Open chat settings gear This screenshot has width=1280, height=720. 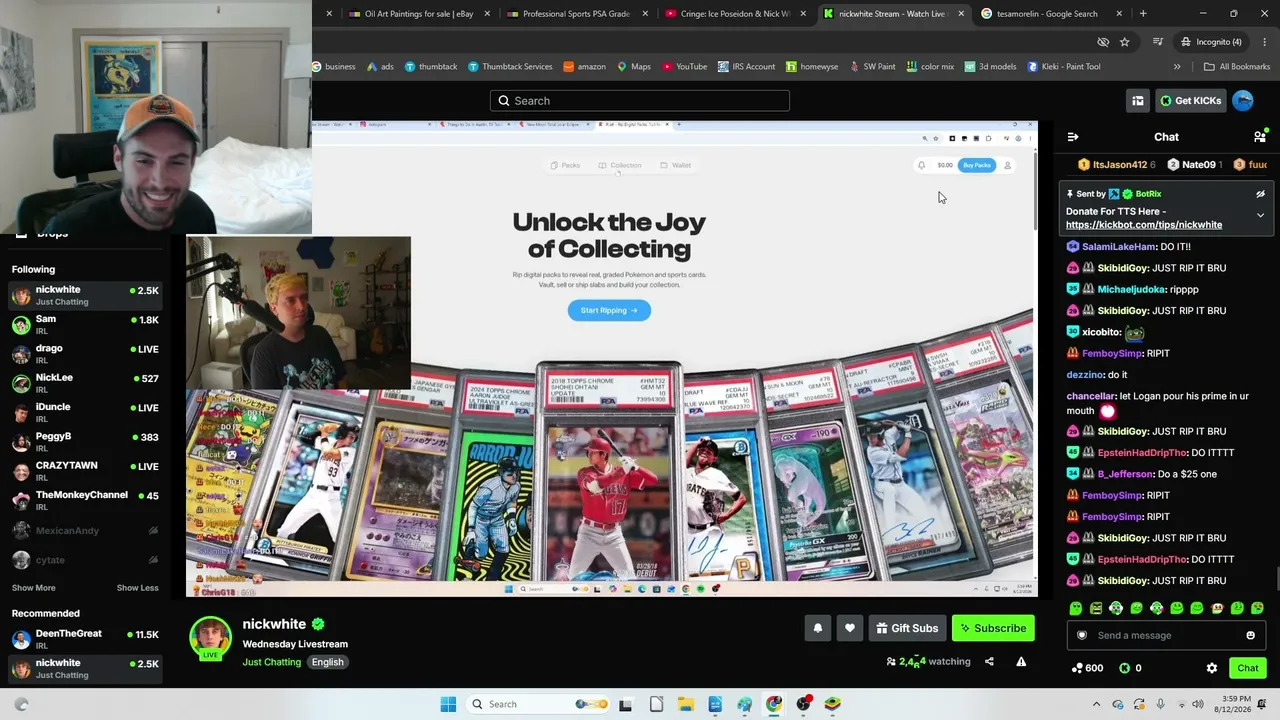click(1212, 668)
